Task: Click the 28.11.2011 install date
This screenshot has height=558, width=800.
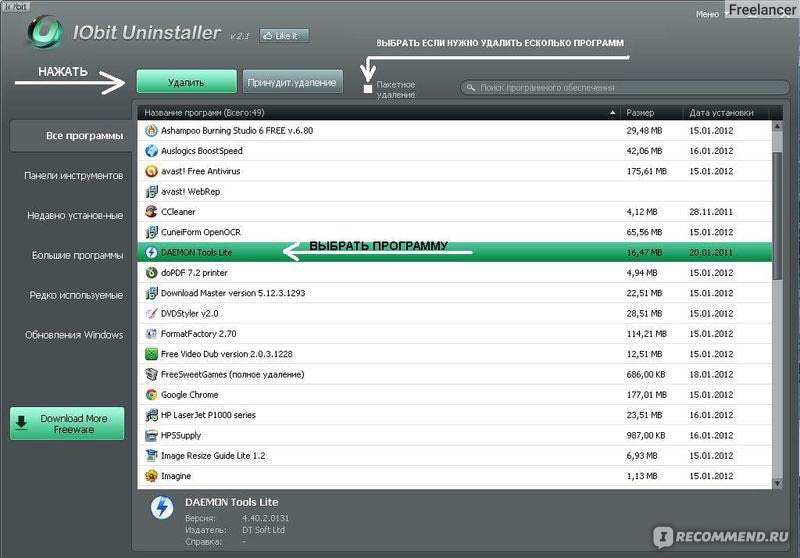Action: [711, 212]
